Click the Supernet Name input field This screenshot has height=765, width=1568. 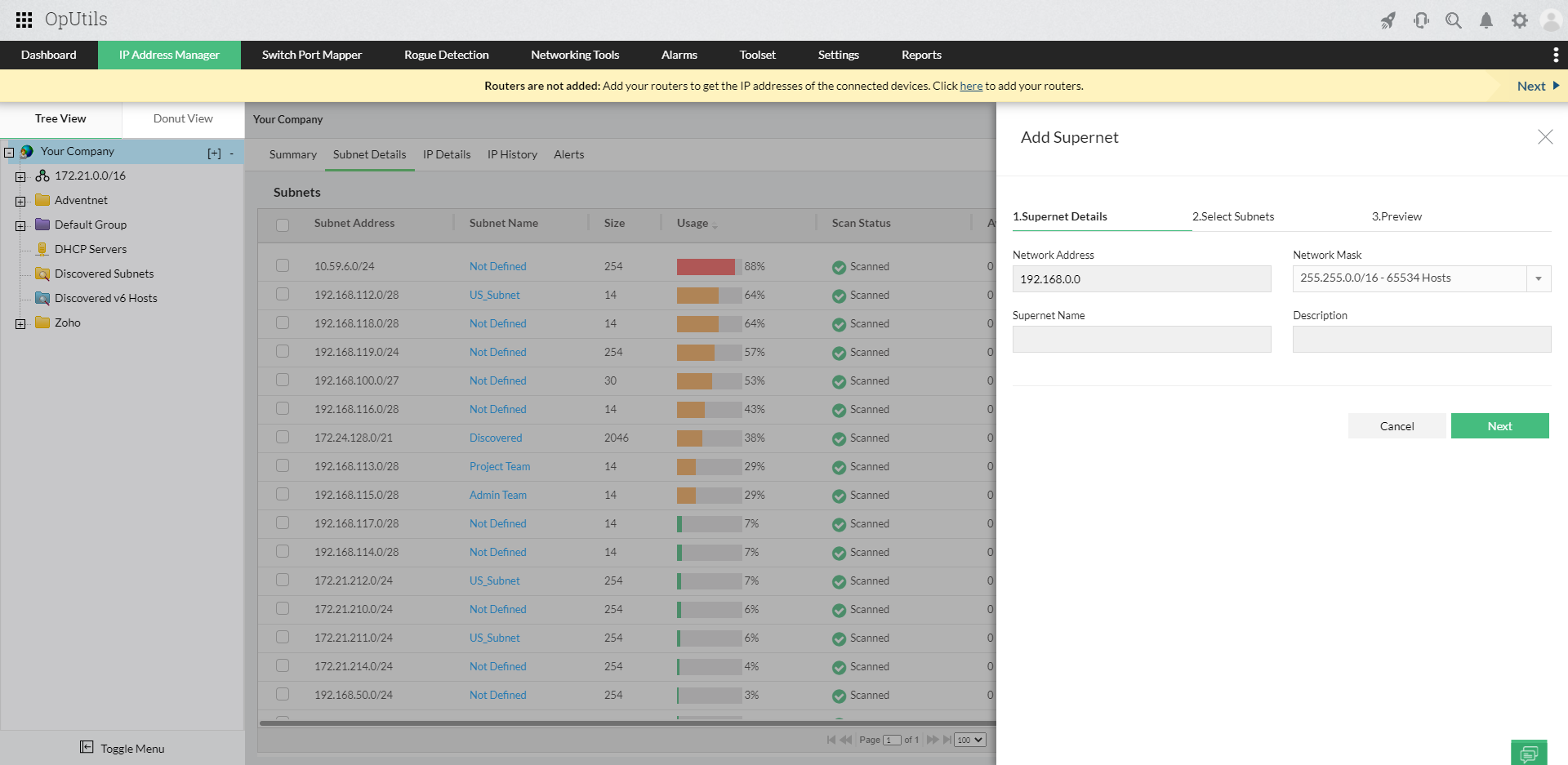point(1141,339)
